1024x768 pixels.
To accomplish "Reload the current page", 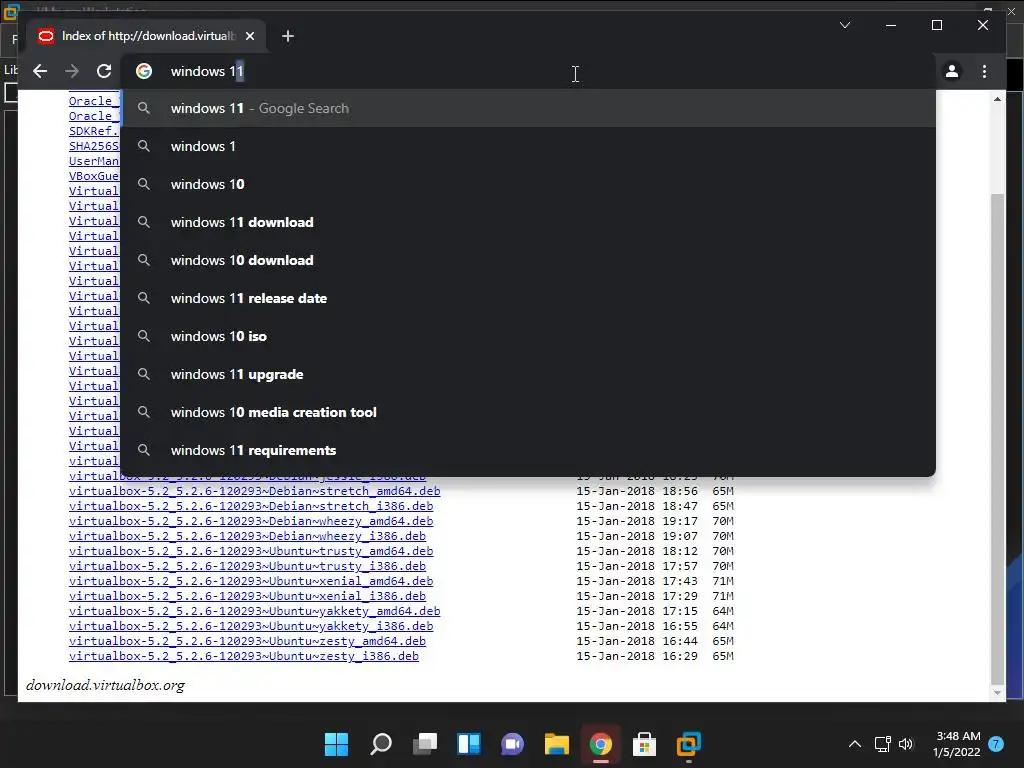I will click(x=104, y=71).
